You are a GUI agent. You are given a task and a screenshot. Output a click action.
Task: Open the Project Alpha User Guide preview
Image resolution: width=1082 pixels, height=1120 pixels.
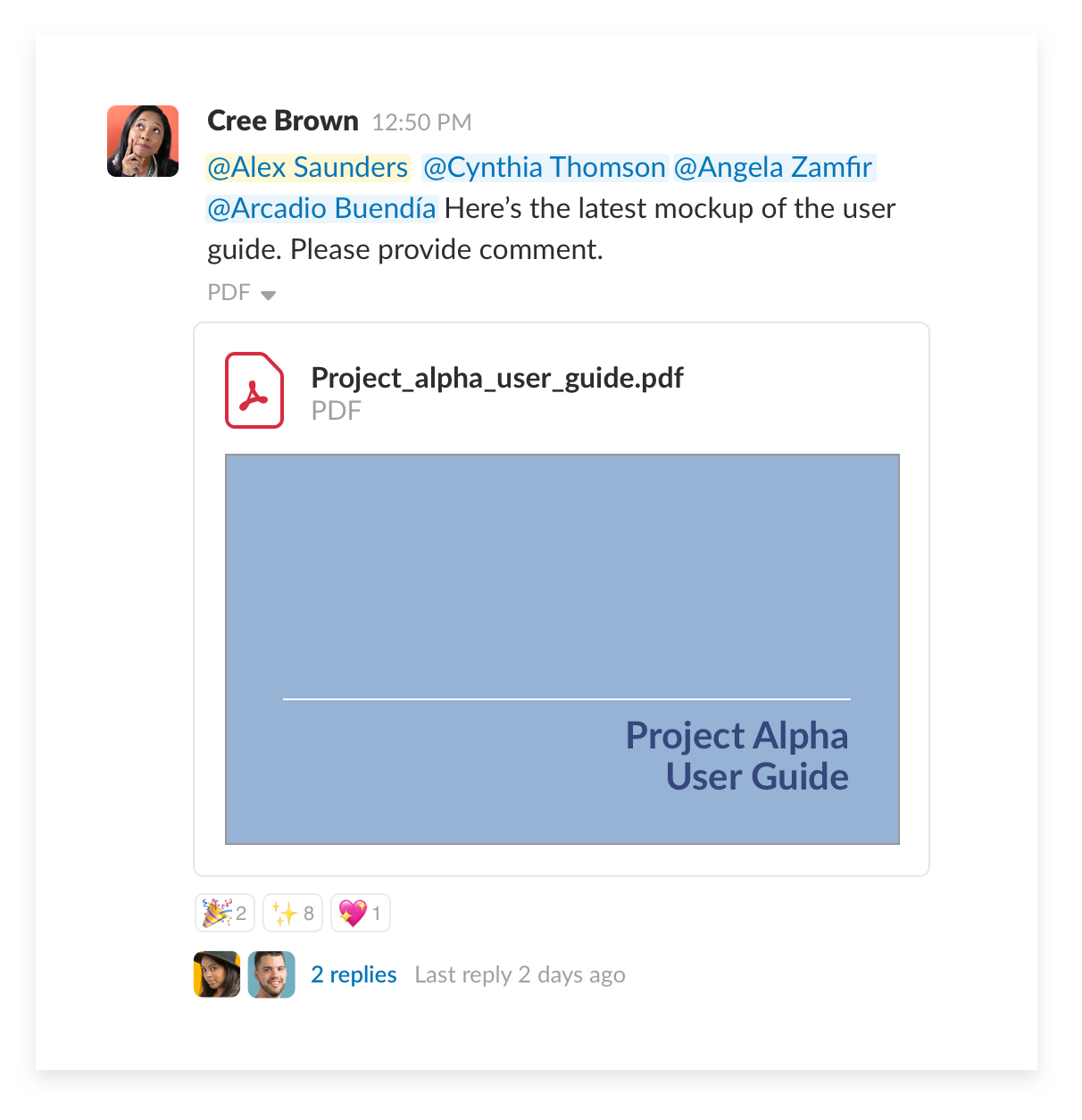click(x=562, y=649)
